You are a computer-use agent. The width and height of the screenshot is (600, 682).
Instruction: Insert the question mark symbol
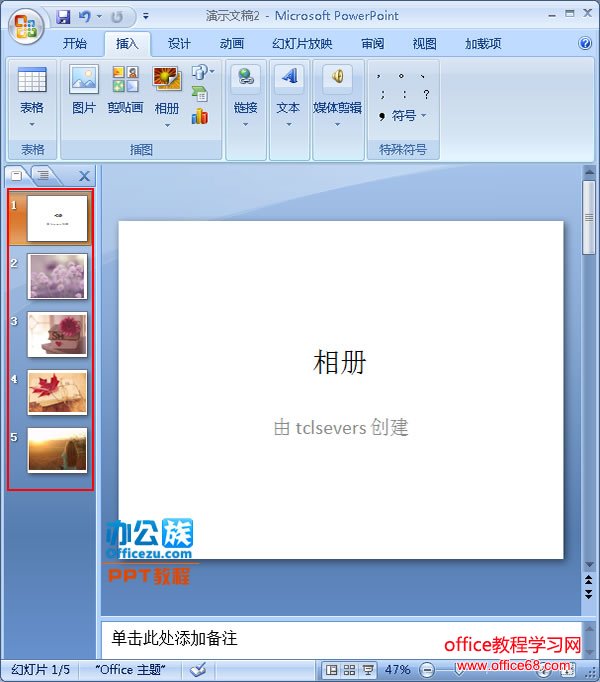click(426, 94)
